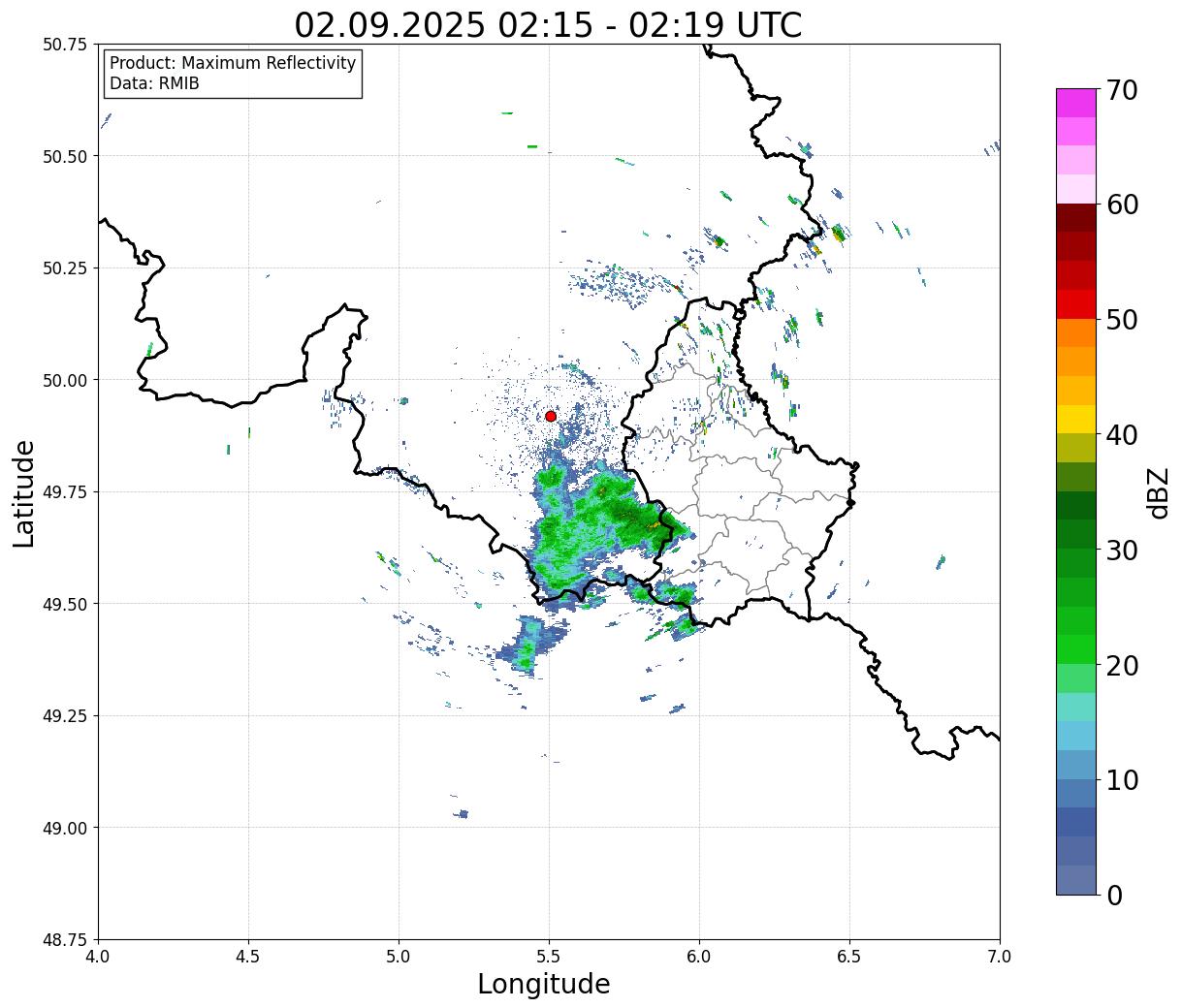Click the colorbar tick label 70
This screenshot has height=1008, width=1182.
pos(1122,90)
